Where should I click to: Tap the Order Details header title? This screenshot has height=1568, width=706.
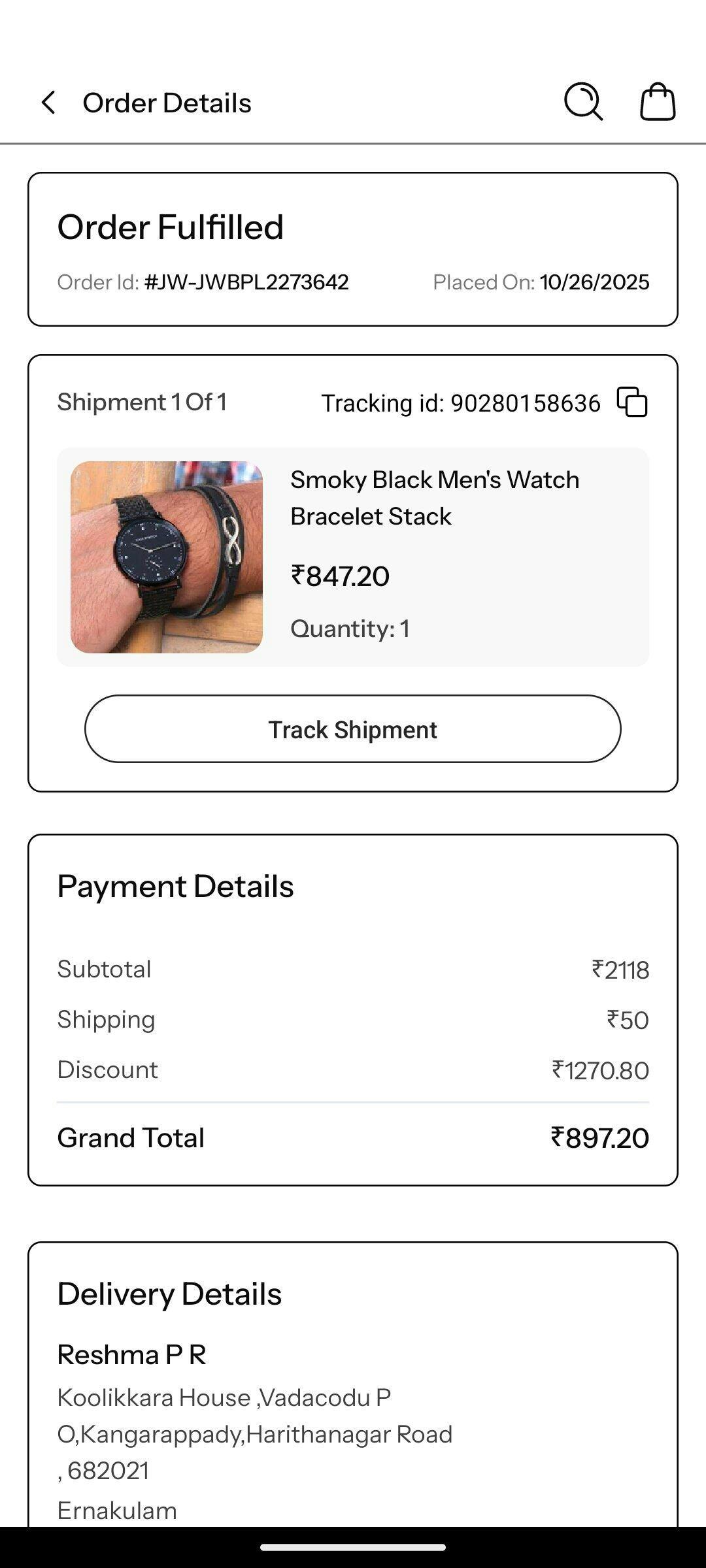(167, 103)
